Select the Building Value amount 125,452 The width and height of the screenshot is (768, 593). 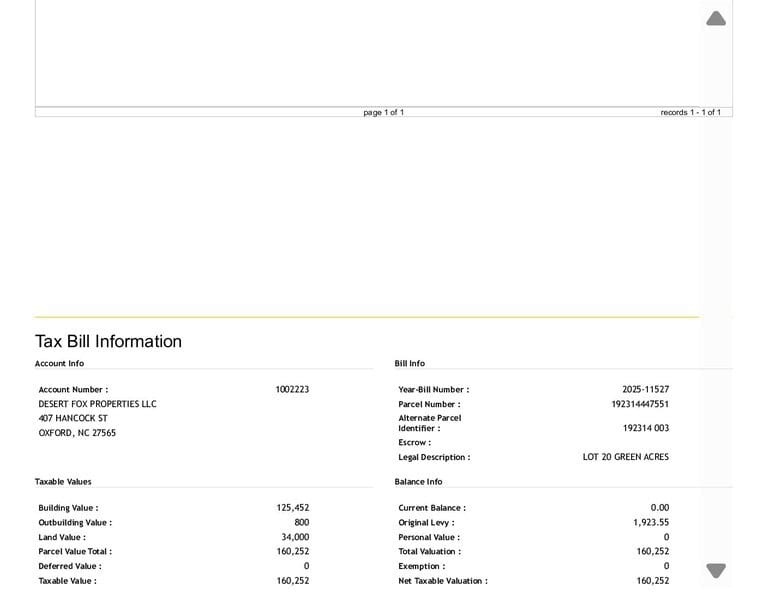pos(293,507)
